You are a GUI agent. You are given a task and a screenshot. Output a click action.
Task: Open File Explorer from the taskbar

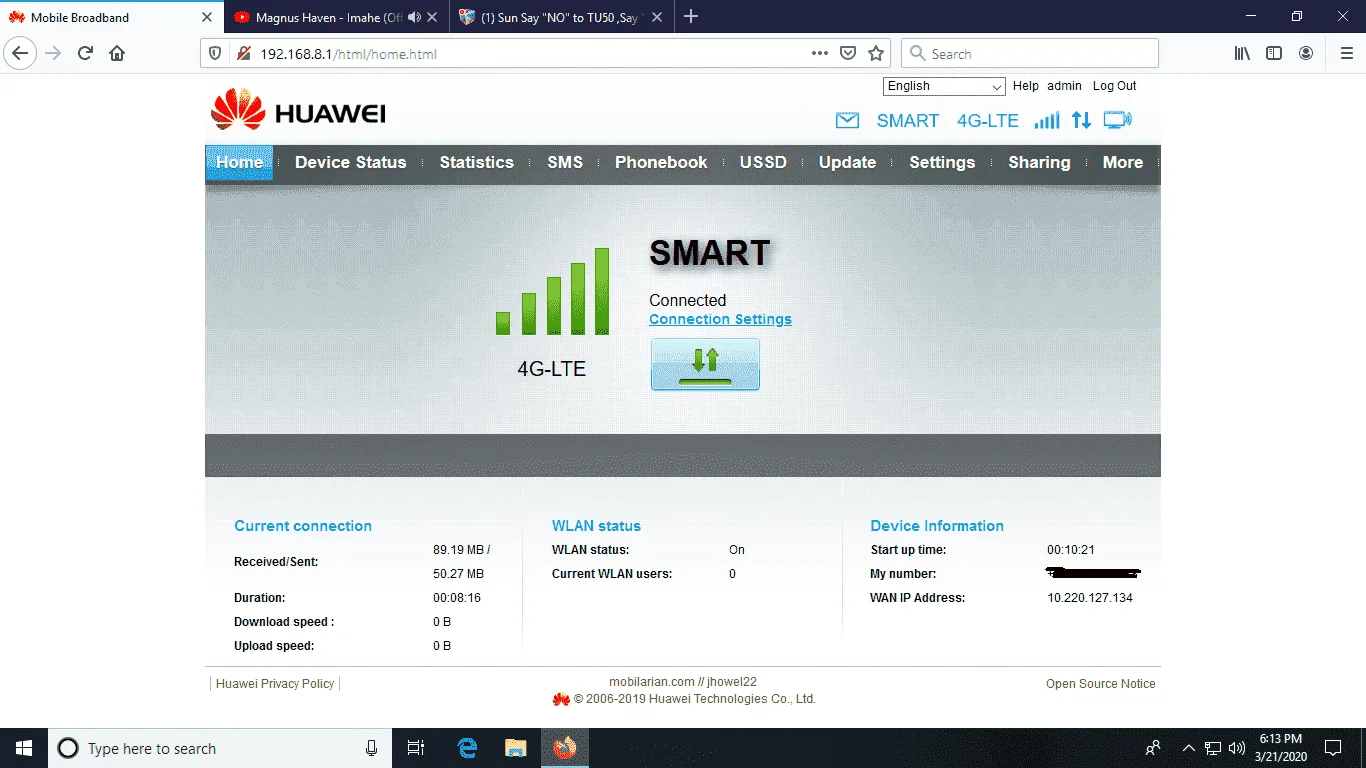click(x=515, y=748)
